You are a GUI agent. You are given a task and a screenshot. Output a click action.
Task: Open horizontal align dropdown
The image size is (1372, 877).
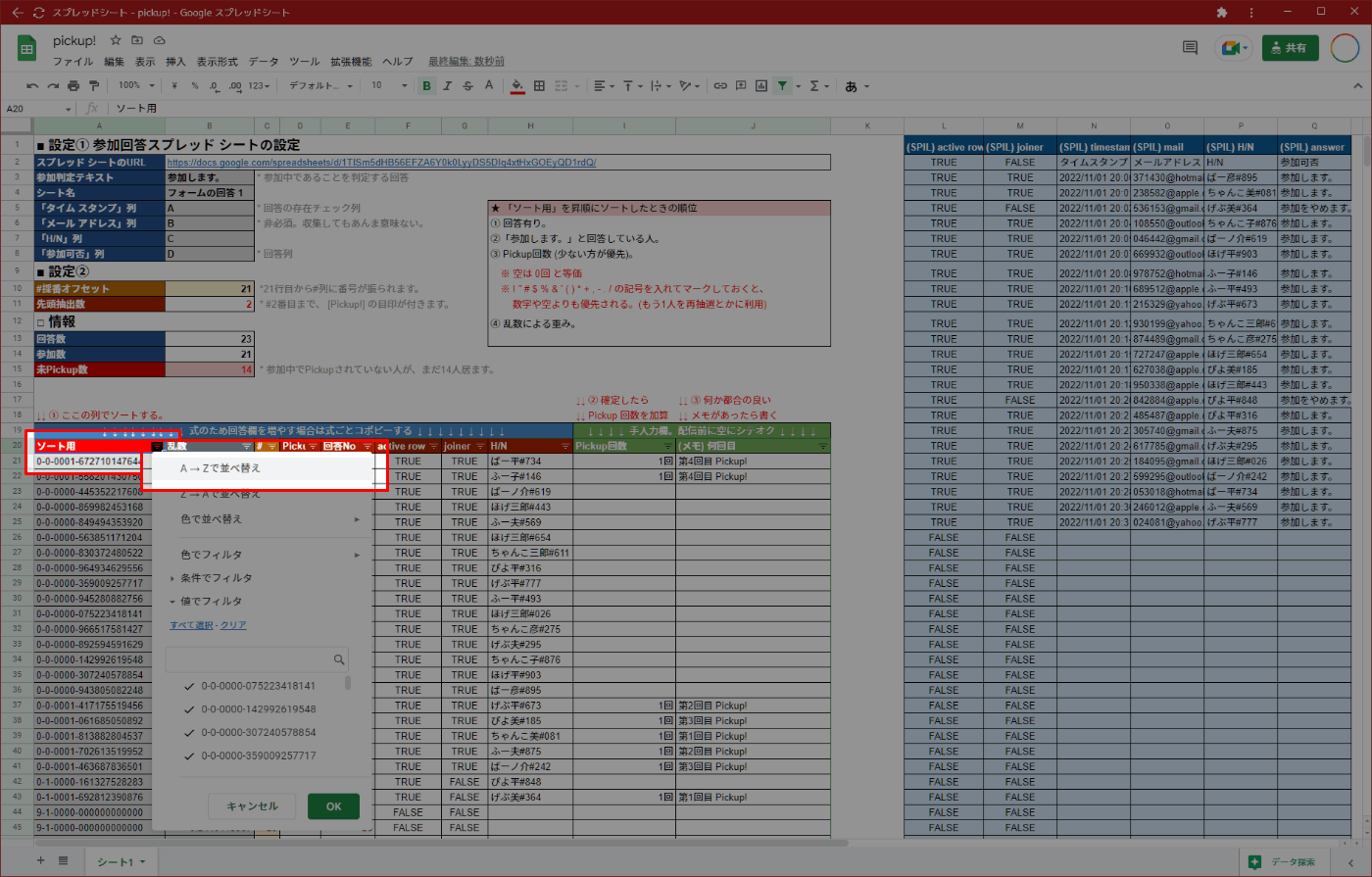click(603, 86)
